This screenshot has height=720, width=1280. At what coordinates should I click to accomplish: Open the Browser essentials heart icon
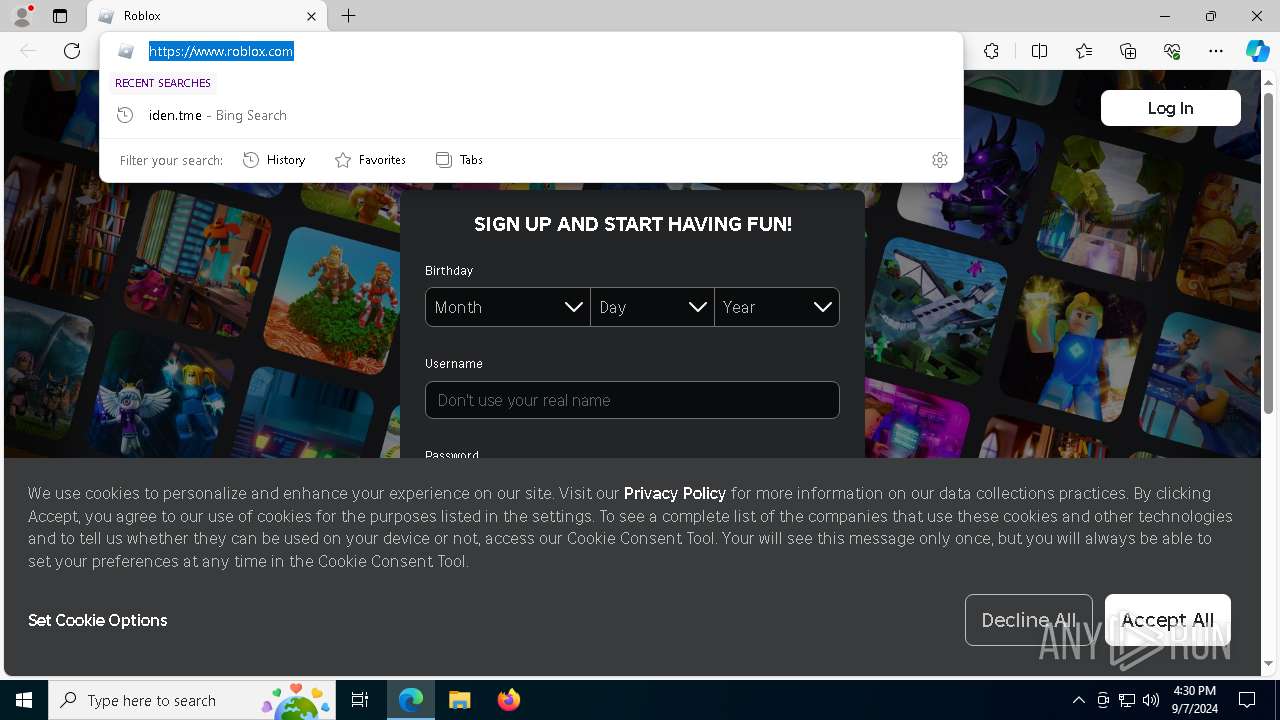(1172, 51)
